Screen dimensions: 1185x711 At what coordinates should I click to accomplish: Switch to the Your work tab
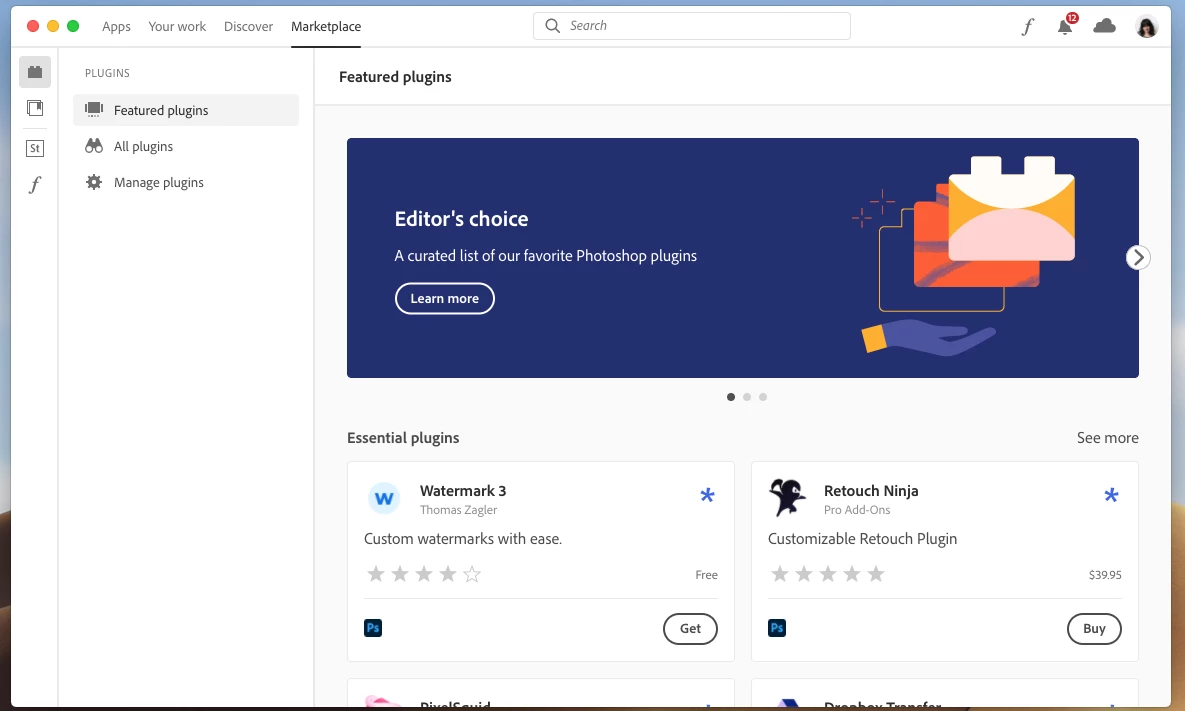pos(177,26)
